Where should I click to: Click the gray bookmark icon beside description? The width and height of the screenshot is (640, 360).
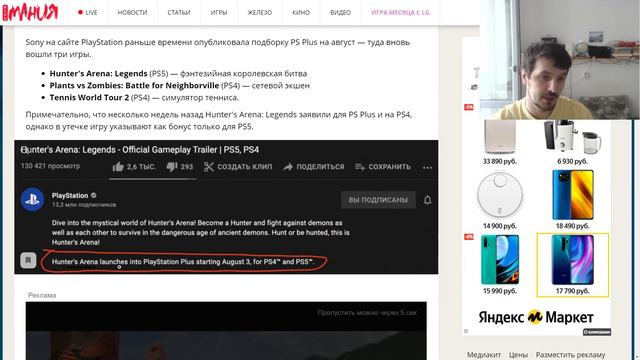(28, 260)
